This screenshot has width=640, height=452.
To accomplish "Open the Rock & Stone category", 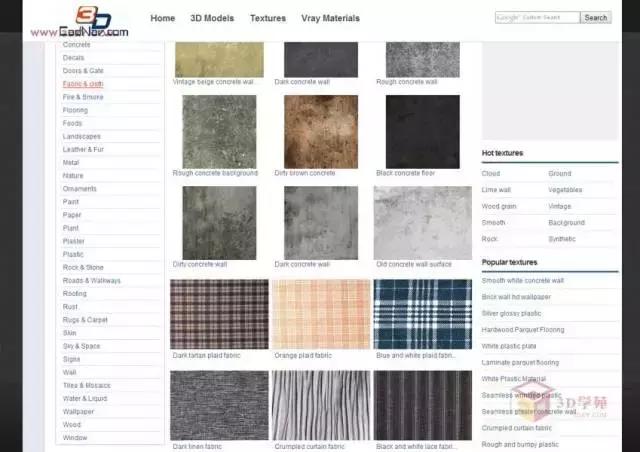I will tap(83, 267).
